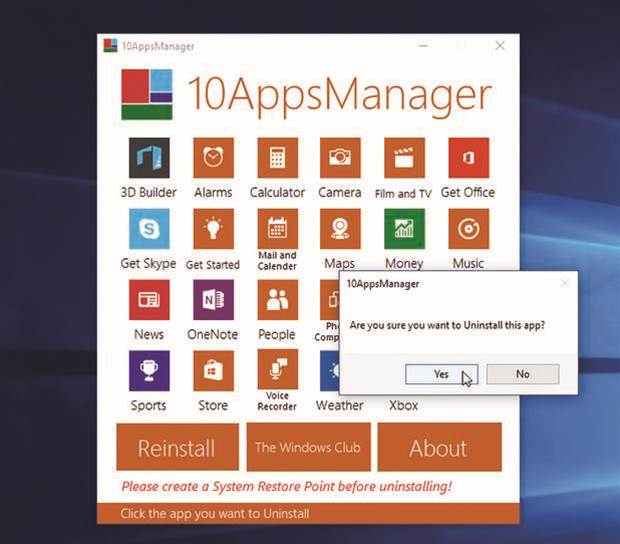Screen dimensions: 620x544
Task: Click the 'Are you sure' dialog message
Action: 447,325
